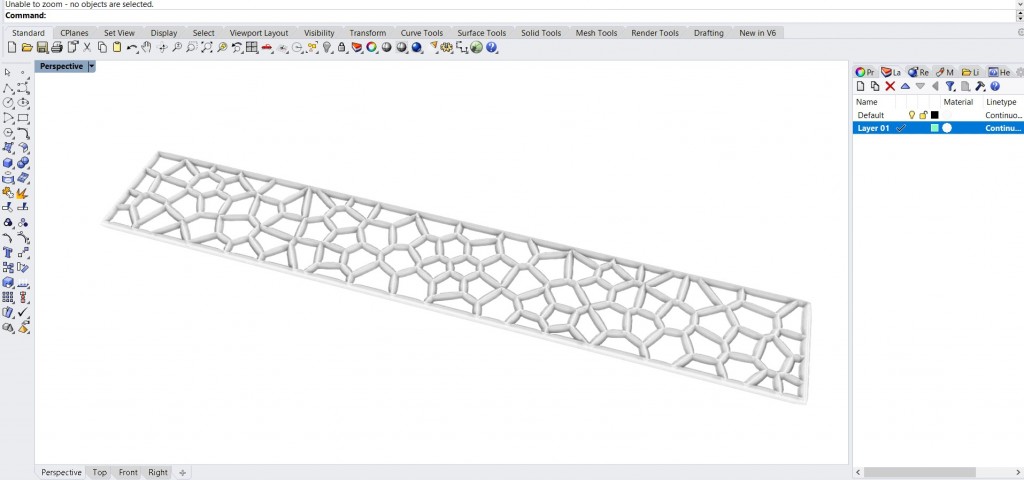Screen dimensions: 1024x480
Task: Click the layer filter funnel icon
Action: click(951, 87)
